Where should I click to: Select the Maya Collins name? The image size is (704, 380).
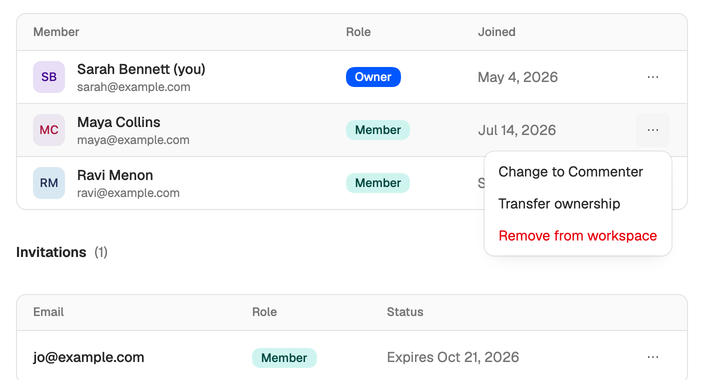[x=119, y=122]
